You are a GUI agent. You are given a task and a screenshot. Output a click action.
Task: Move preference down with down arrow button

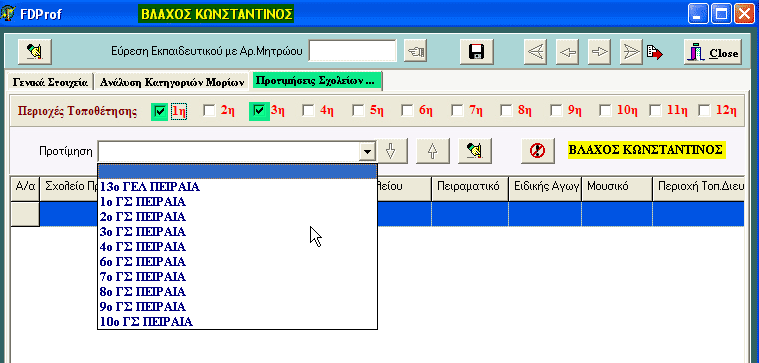392,151
